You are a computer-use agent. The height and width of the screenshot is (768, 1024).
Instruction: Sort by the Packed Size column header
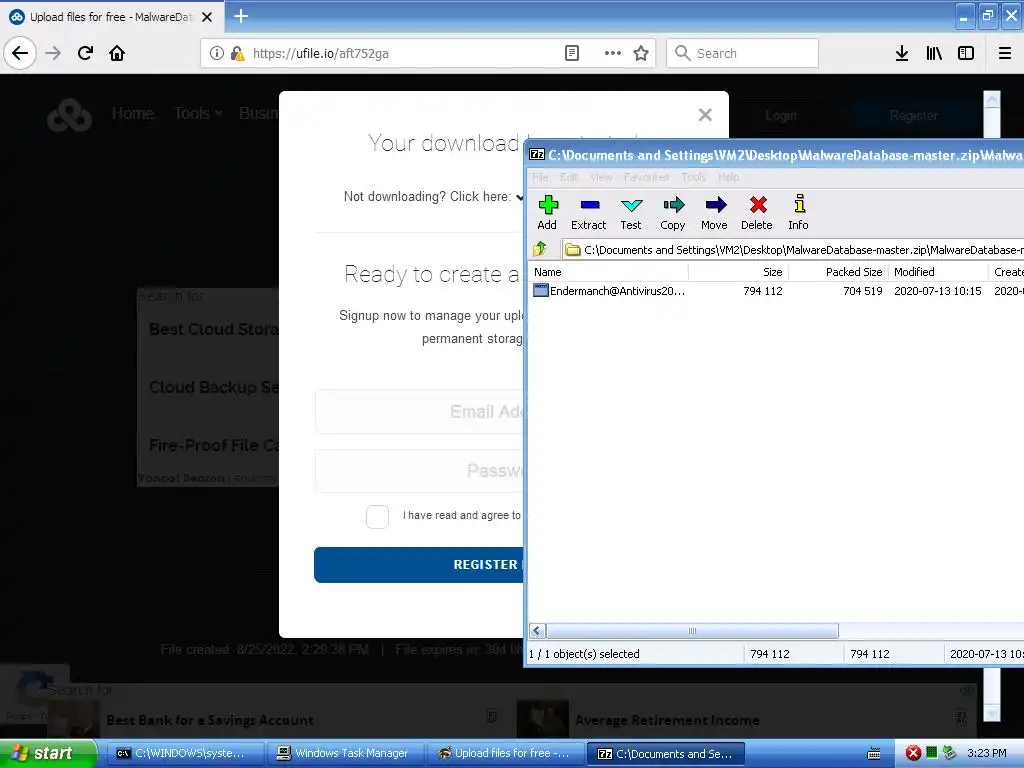838,272
